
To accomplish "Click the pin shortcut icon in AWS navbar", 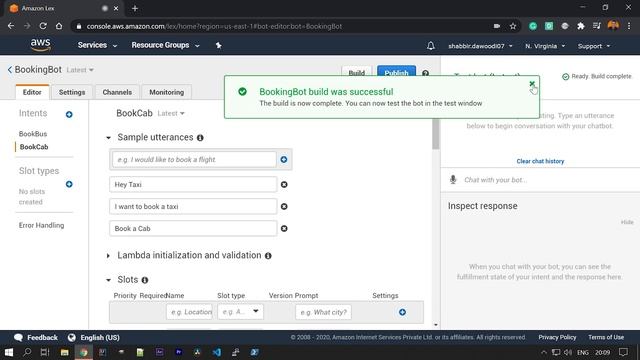I will [x=218, y=45].
